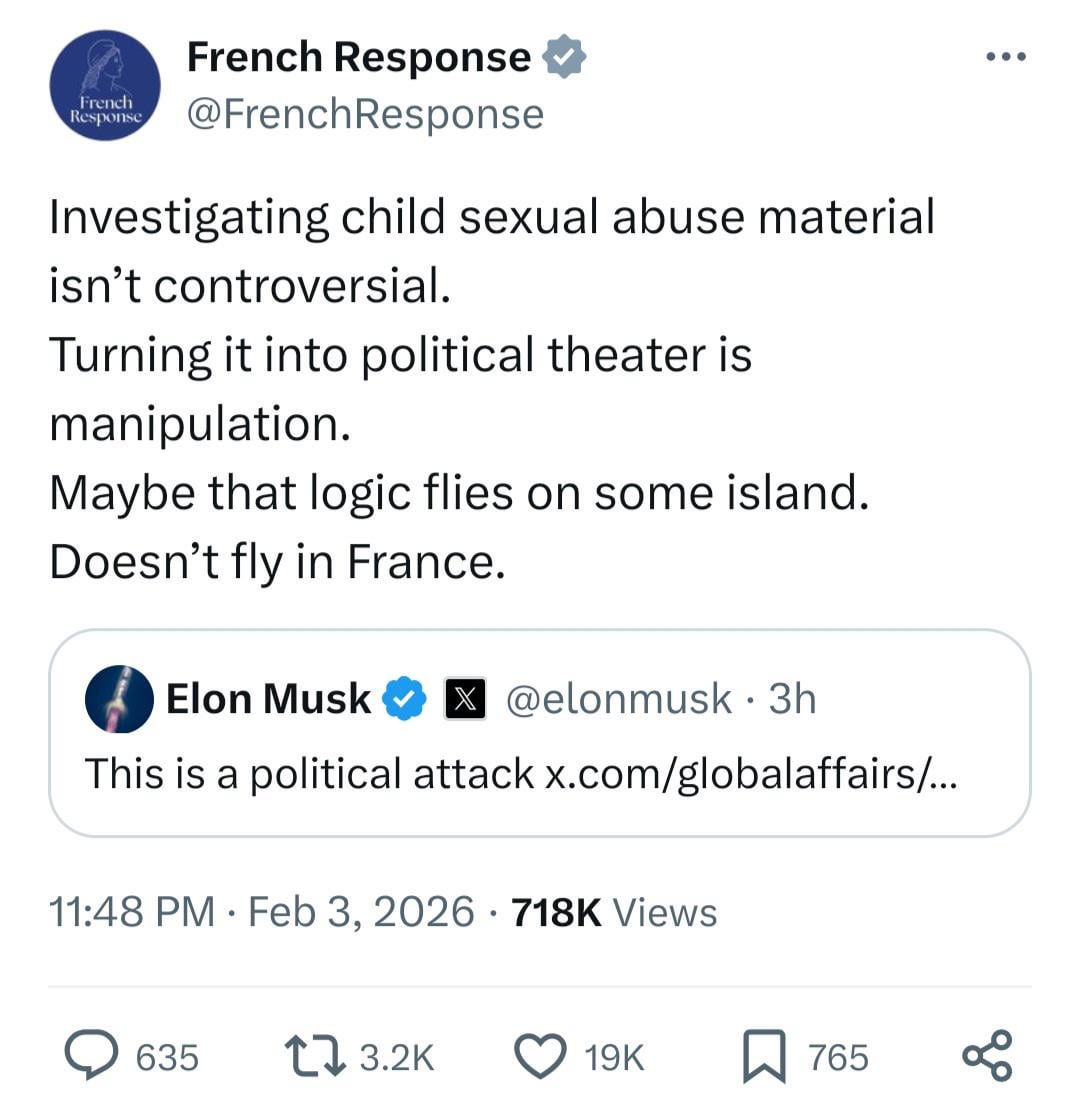Repost this post using the retweet icon
This screenshot has width=1080, height=1111.
click(316, 1057)
